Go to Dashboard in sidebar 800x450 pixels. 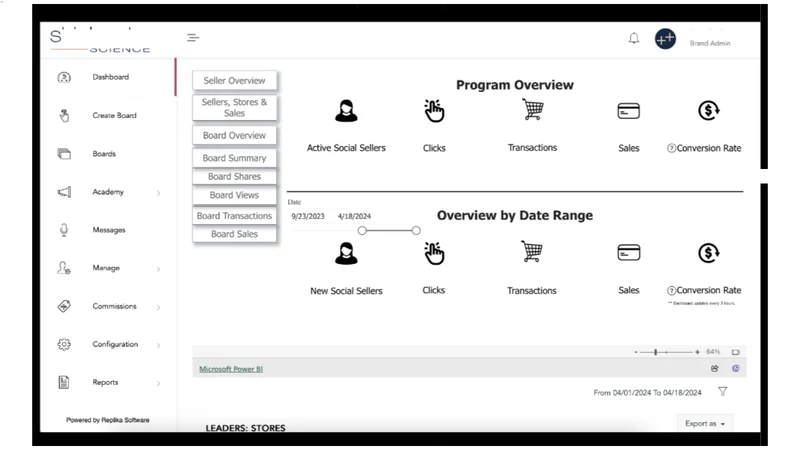click(x=110, y=77)
